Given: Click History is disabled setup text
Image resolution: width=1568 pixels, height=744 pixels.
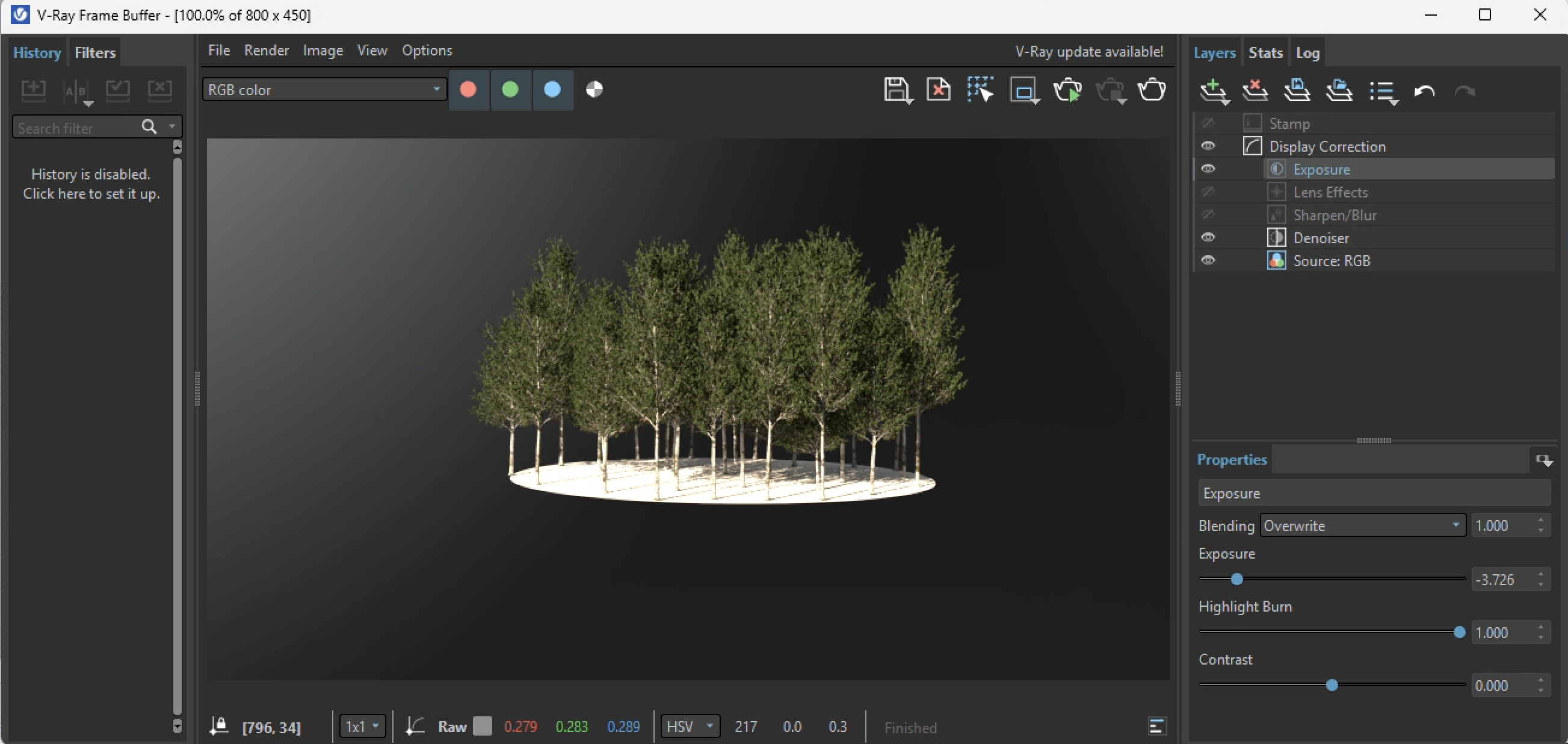Looking at the screenshot, I should [91, 184].
